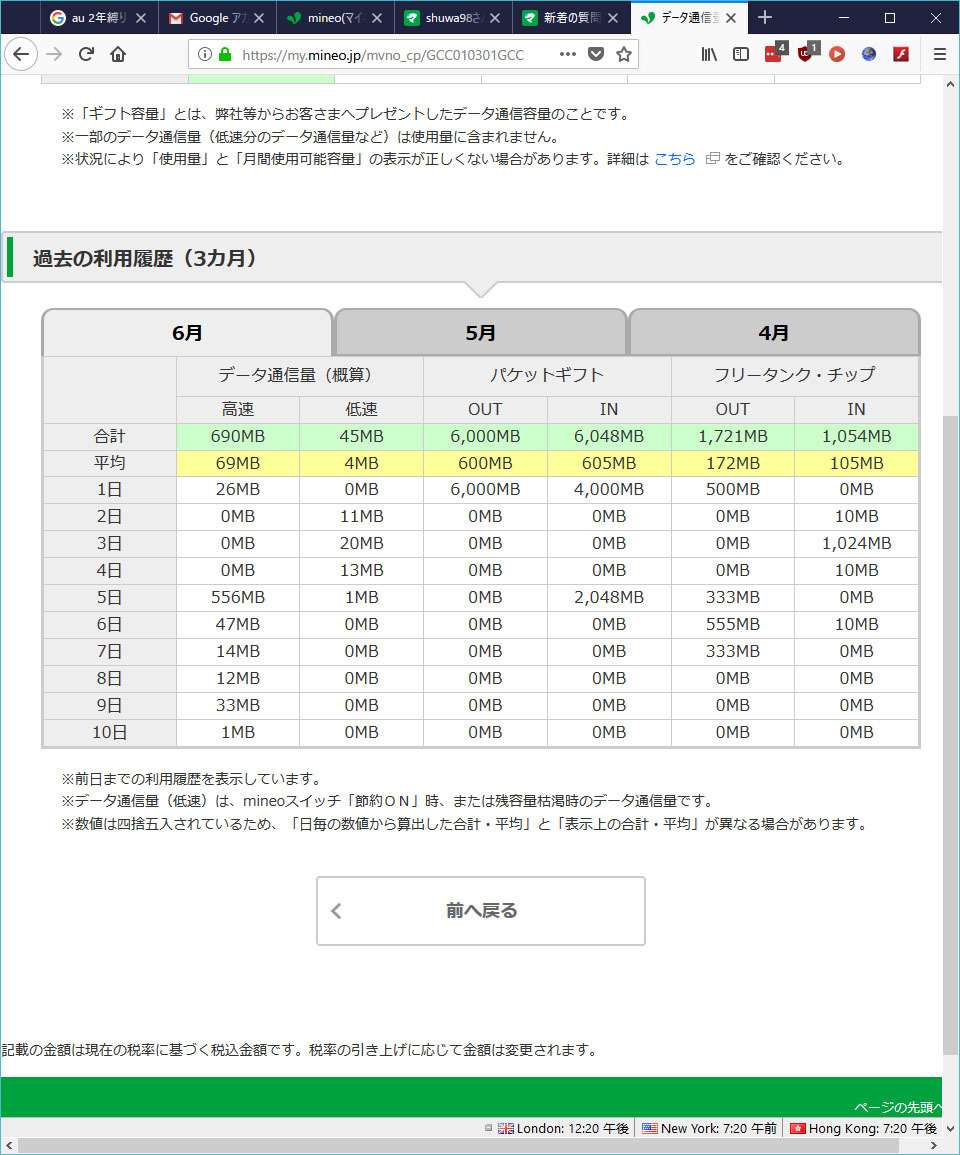Click the データ通信量（概算） column header
The width and height of the screenshot is (960, 1155).
299,375
